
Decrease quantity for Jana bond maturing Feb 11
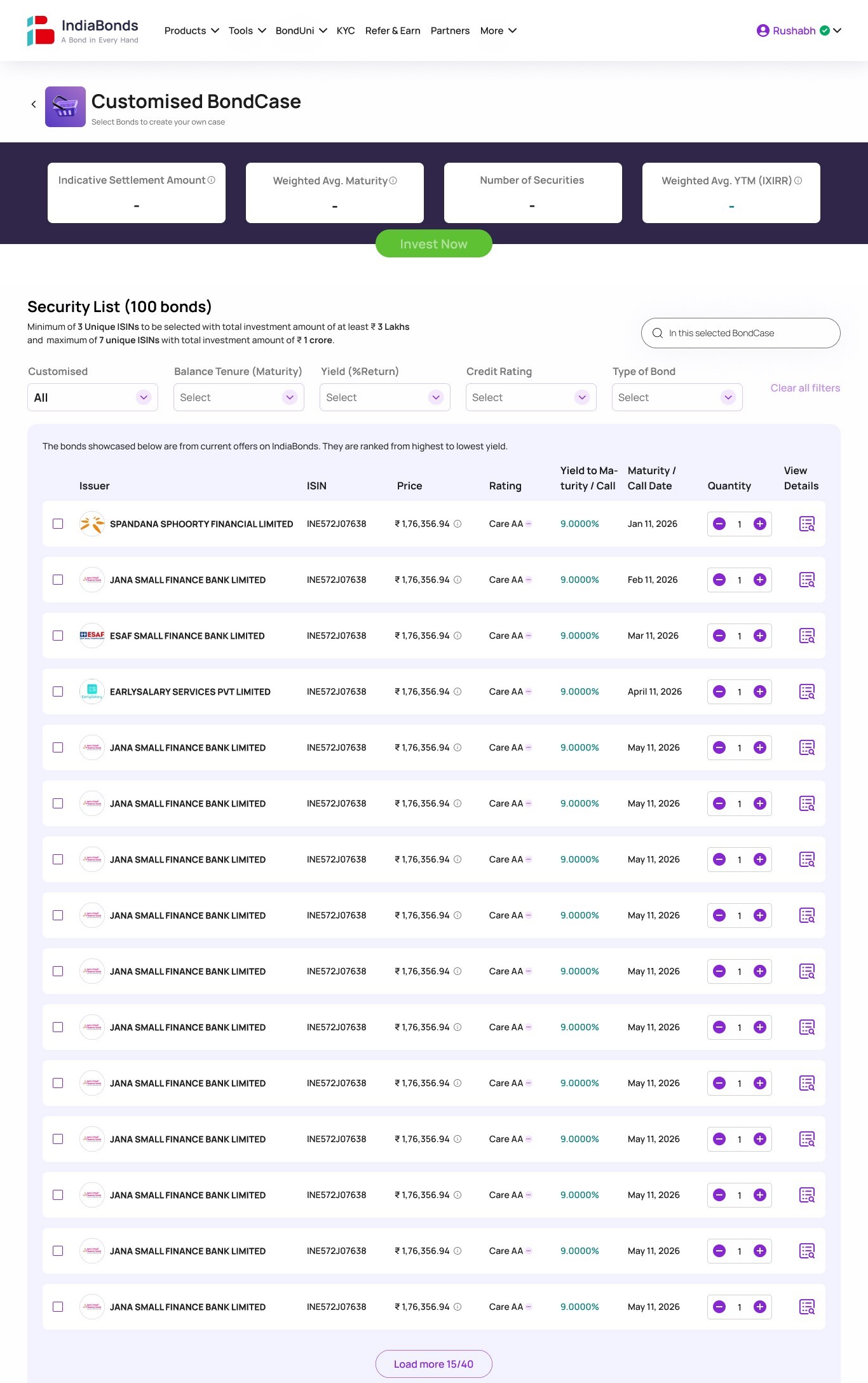[719, 580]
